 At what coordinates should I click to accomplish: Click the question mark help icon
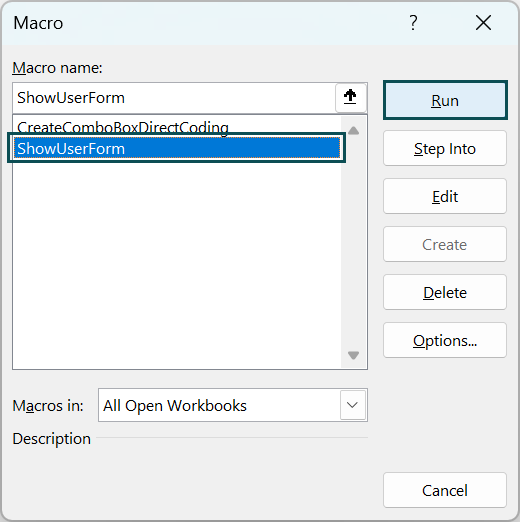[x=413, y=23]
